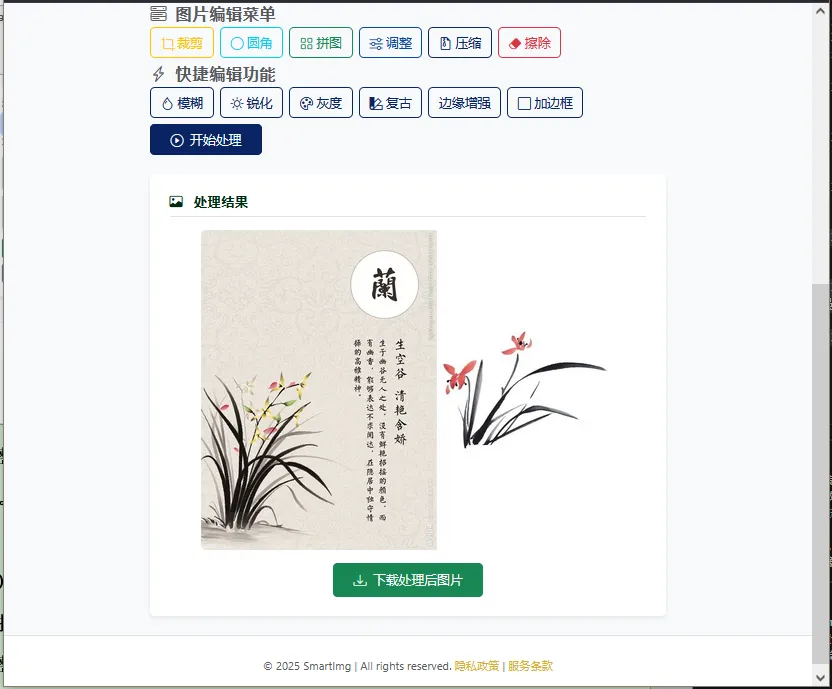Viewport: 832px width, 689px height.
Task: Apply the 复古 vintage filter
Action: click(390, 102)
